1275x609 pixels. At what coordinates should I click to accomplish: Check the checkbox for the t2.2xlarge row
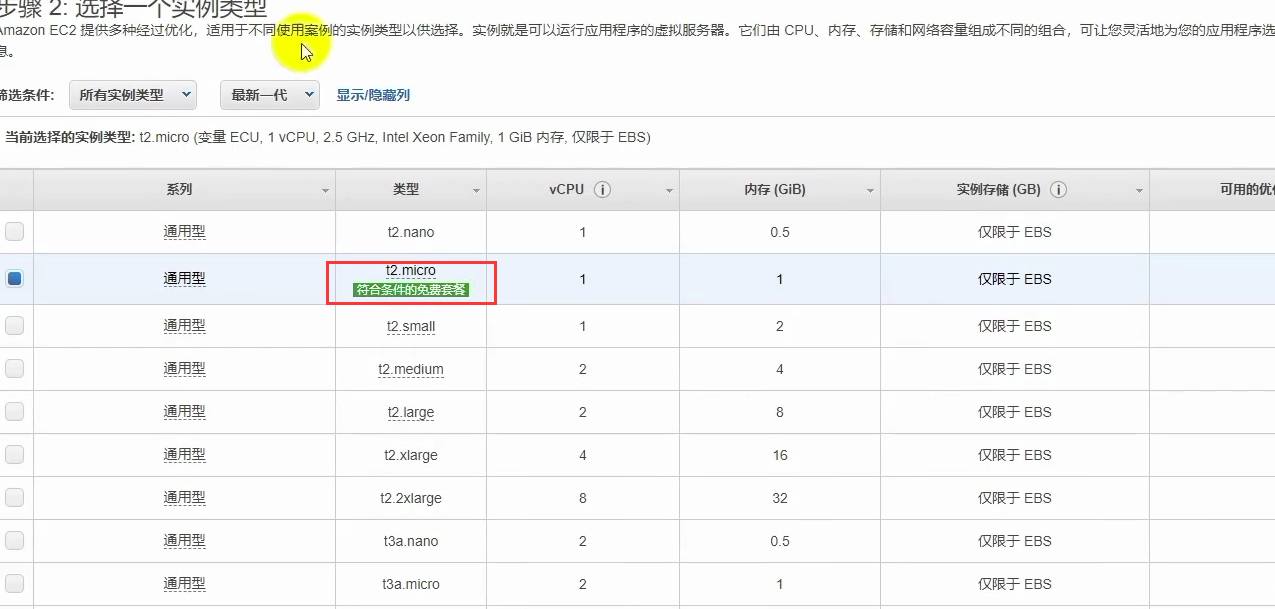click(14, 497)
